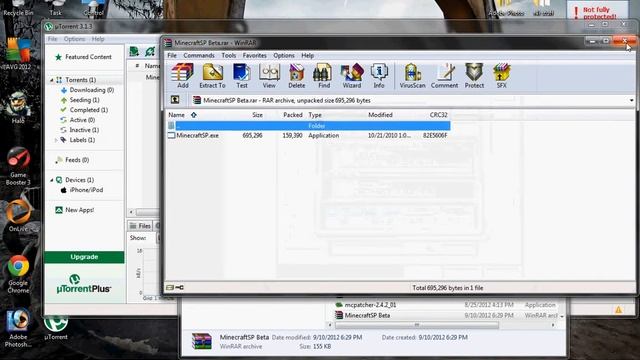Viewport: 640px width, 360px height.
Task: Open WinRAR File menu
Action: point(172,56)
